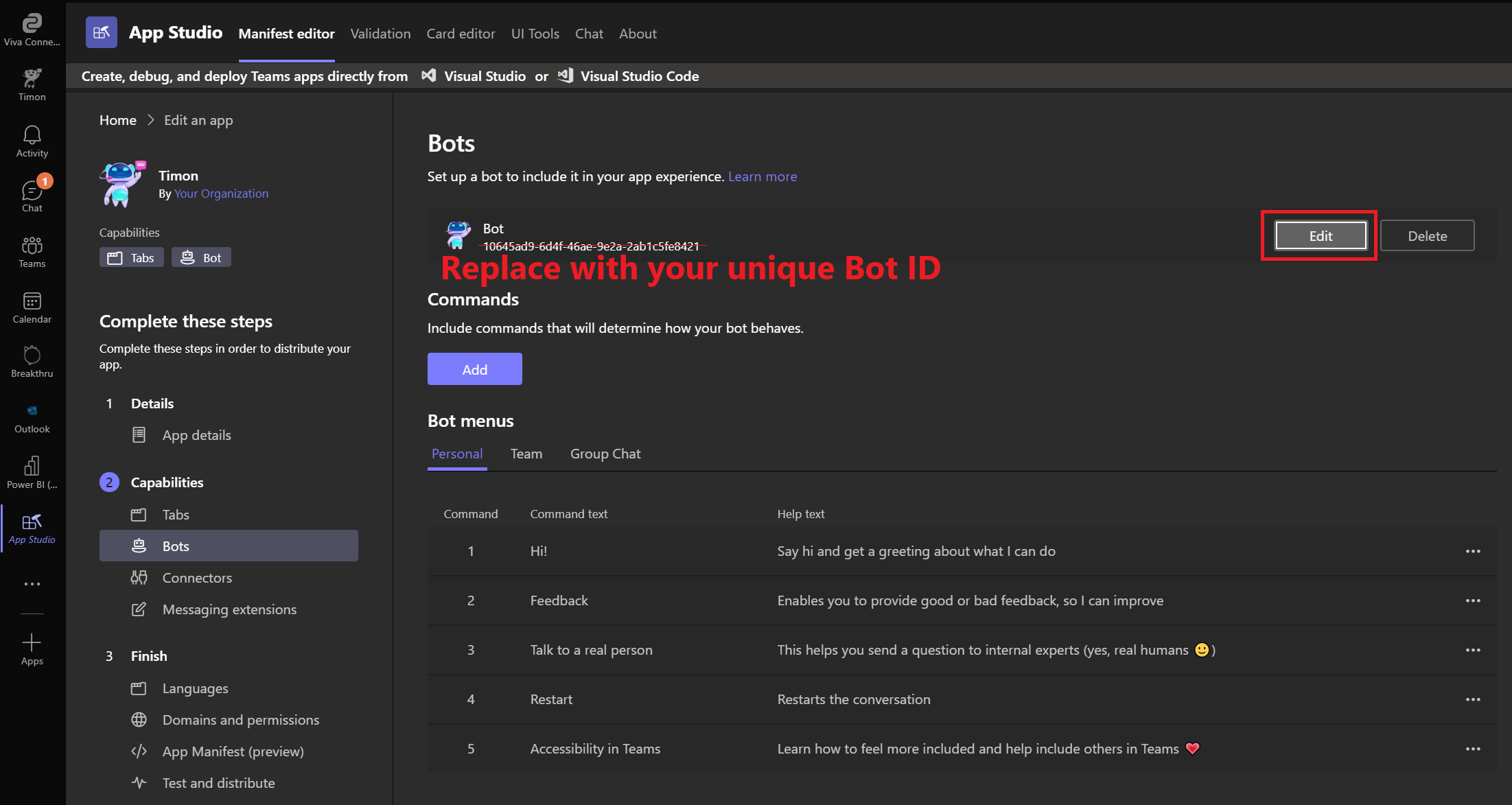Click the 'Talk to a real person' command text
Screen dimensions: 1512x805
pos(591,650)
